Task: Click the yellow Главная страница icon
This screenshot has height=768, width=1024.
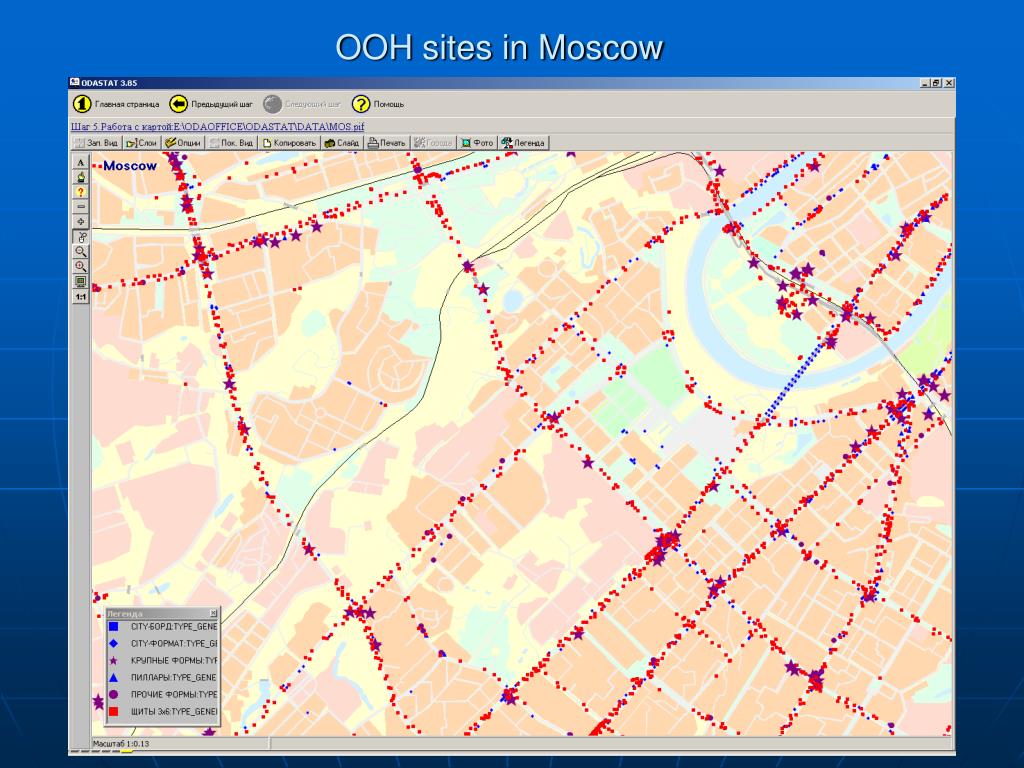Action: (x=82, y=104)
